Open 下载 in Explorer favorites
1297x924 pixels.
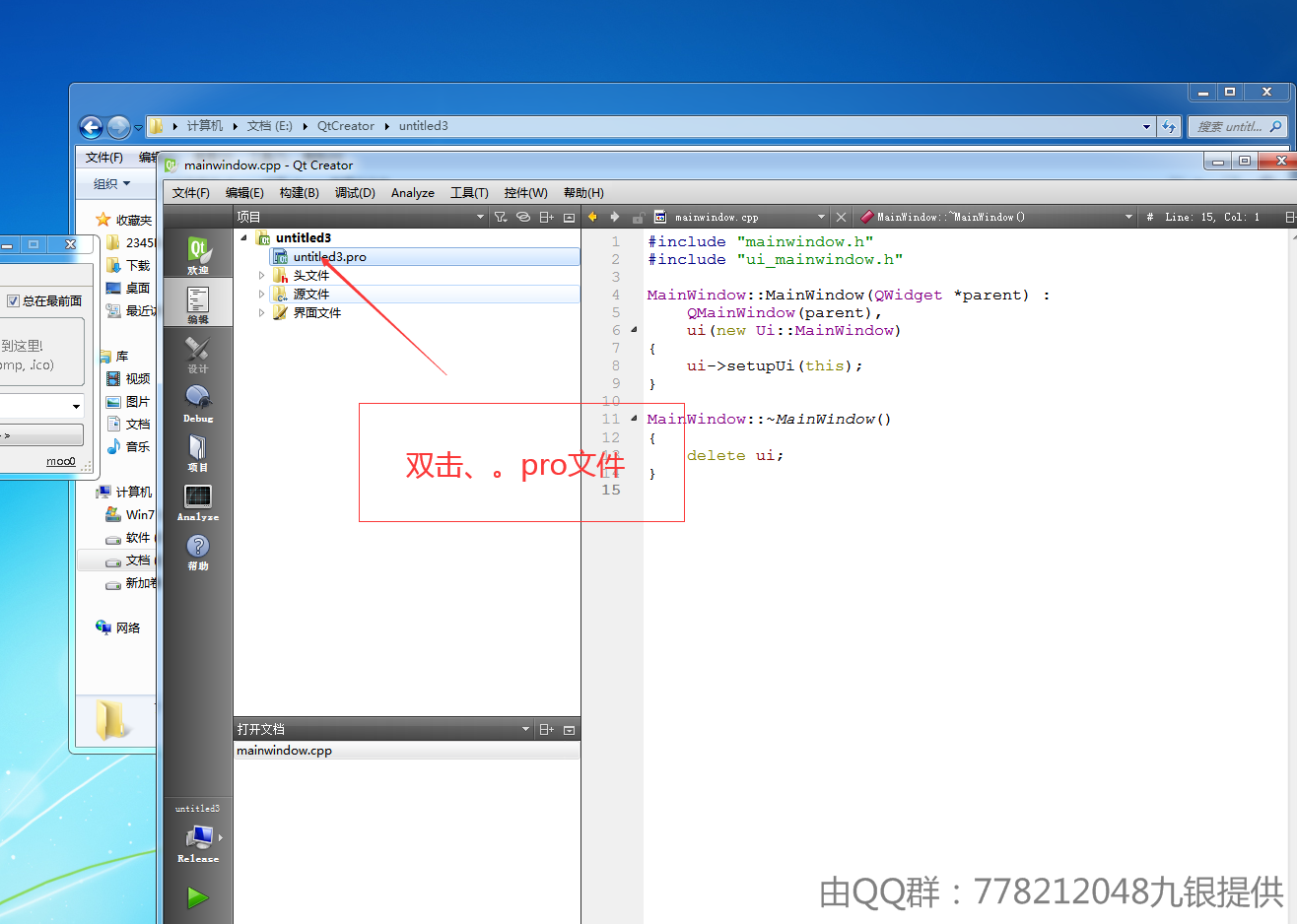click(x=128, y=266)
